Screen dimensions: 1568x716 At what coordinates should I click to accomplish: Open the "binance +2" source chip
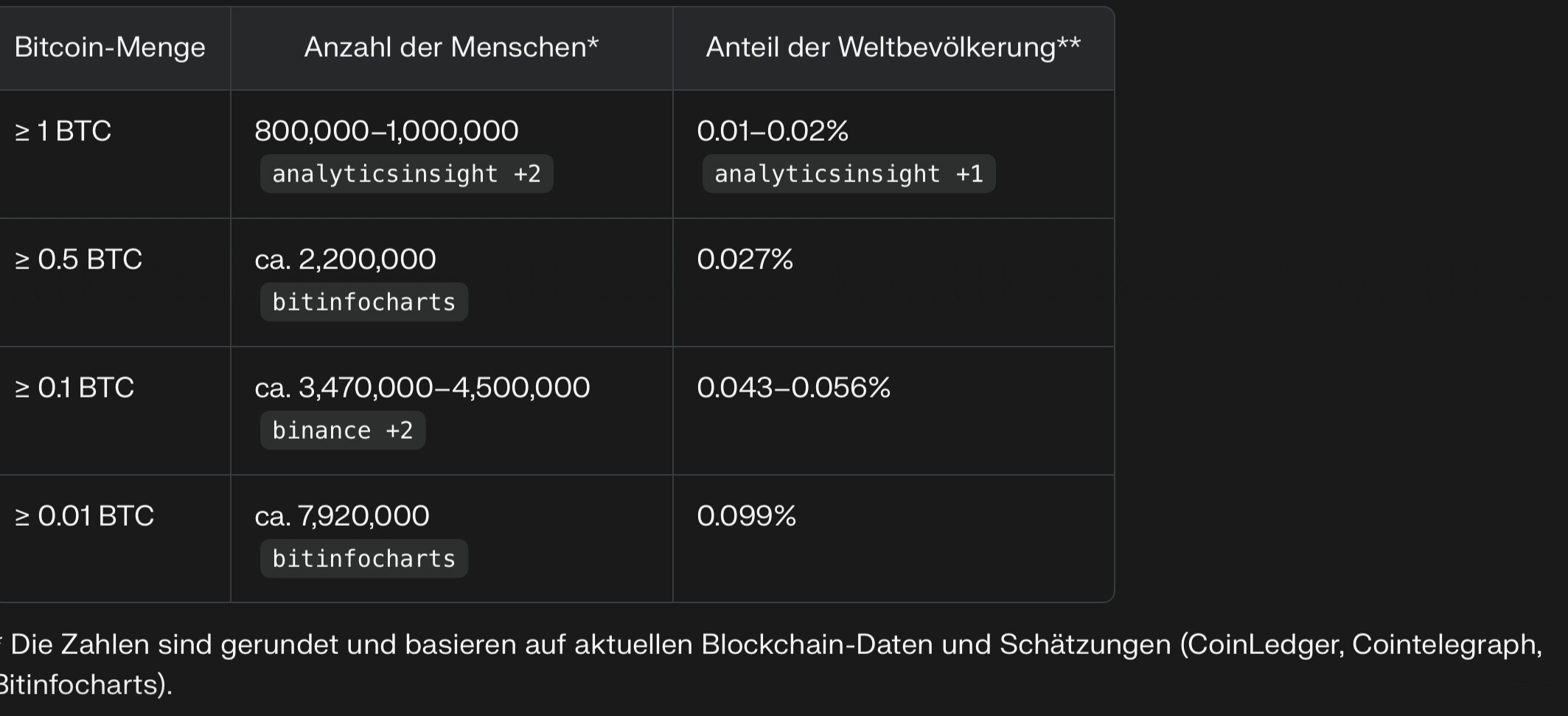pos(342,431)
